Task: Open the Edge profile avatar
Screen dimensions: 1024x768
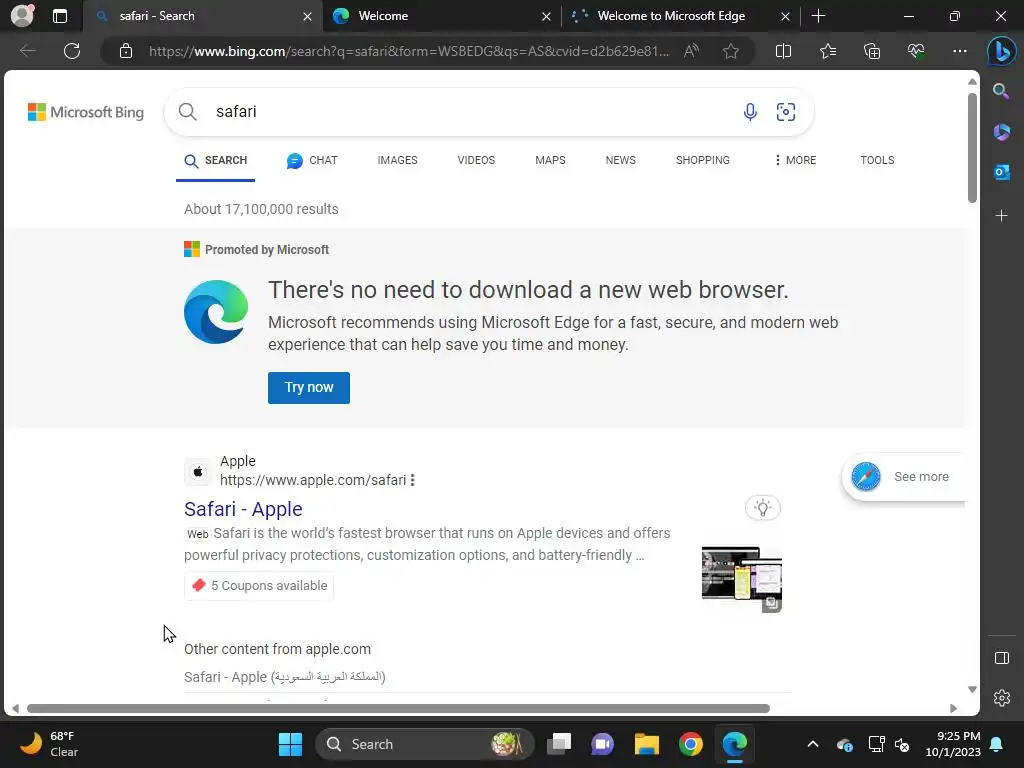Action: (x=22, y=16)
